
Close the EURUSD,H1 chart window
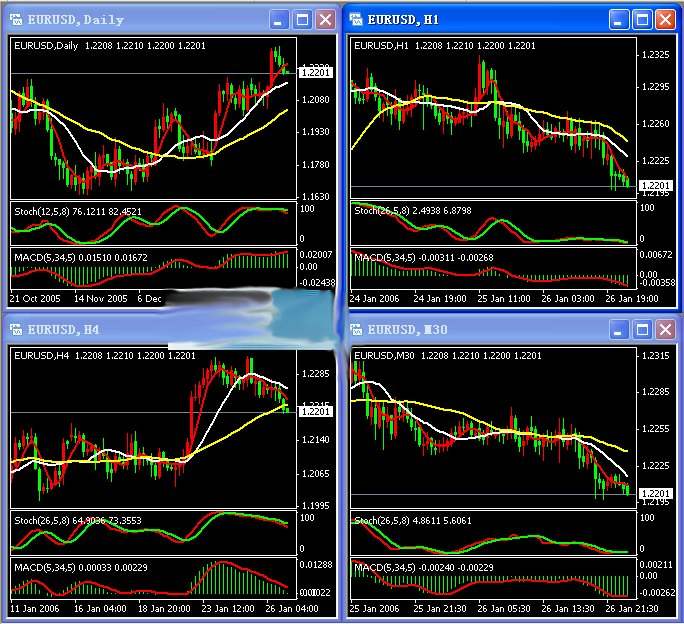pyautogui.click(x=665, y=20)
